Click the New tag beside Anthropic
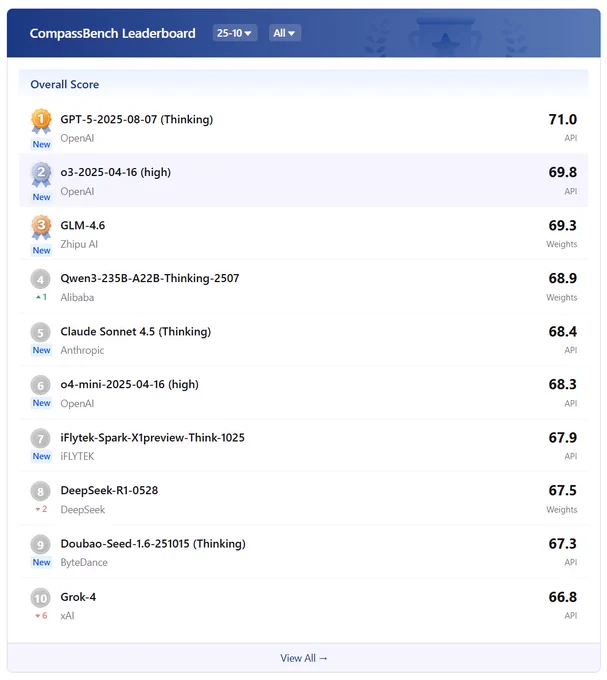607x680 pixels. (x=41, y=350)
